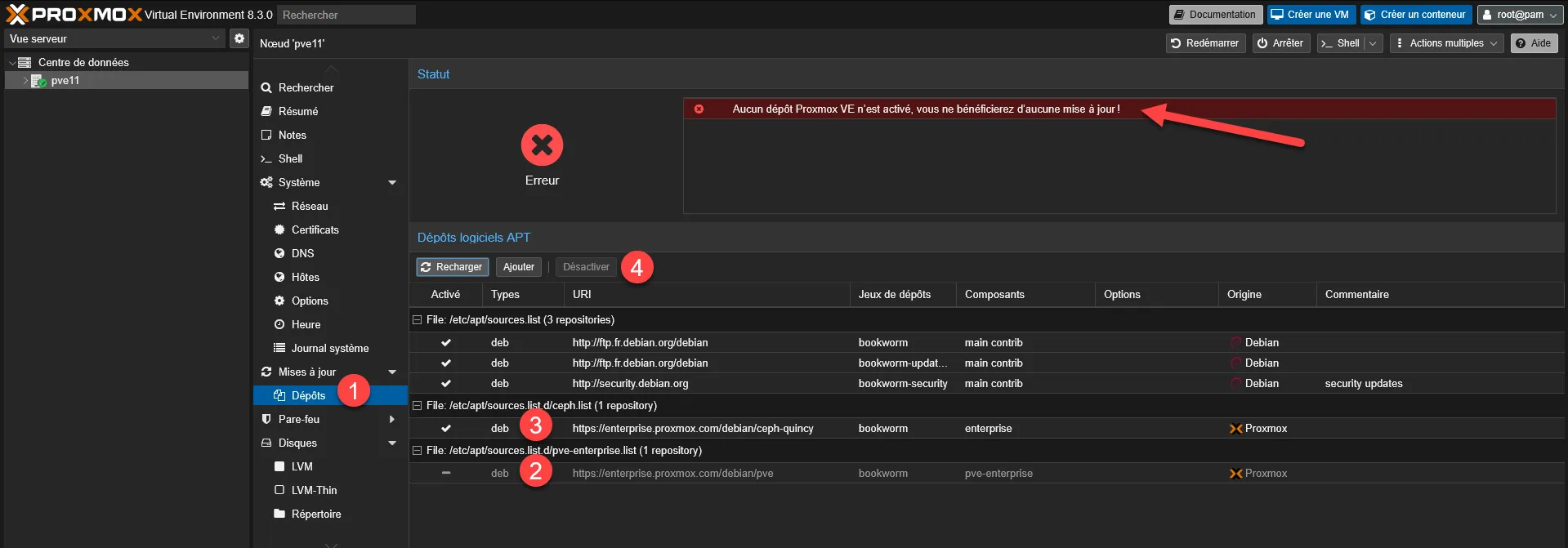Open the Vue serveur view selector
The width and height of the screenshot is (1568, 548).
(114, 38)
